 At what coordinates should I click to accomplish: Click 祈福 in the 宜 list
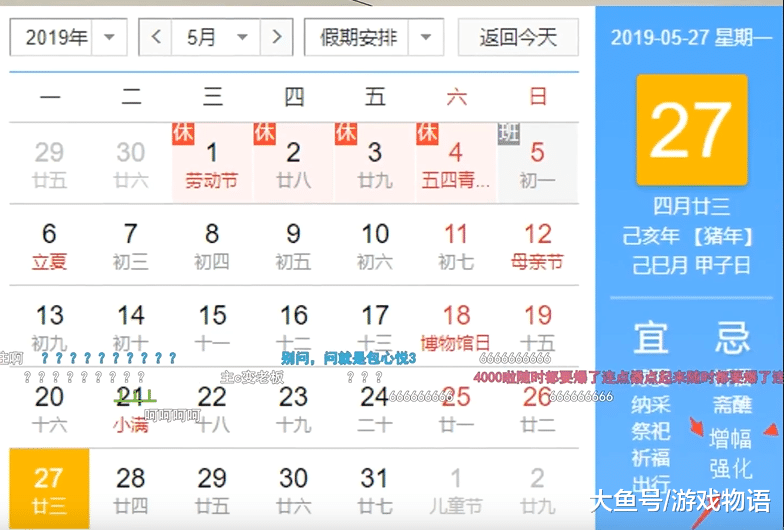tap(650, 458)
